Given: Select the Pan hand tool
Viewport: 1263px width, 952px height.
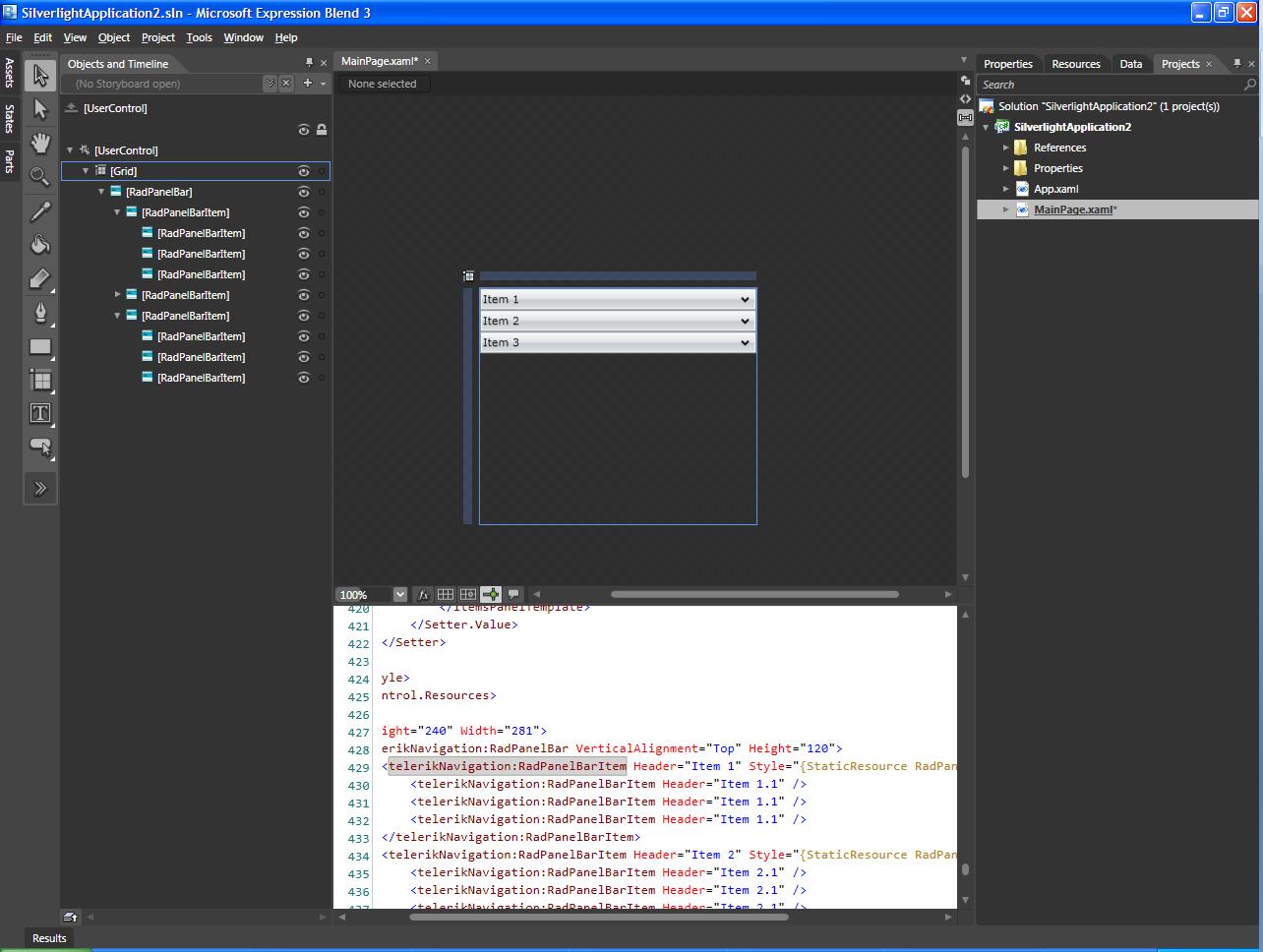Looking at the screenshot, I should (x=40, y=143).
